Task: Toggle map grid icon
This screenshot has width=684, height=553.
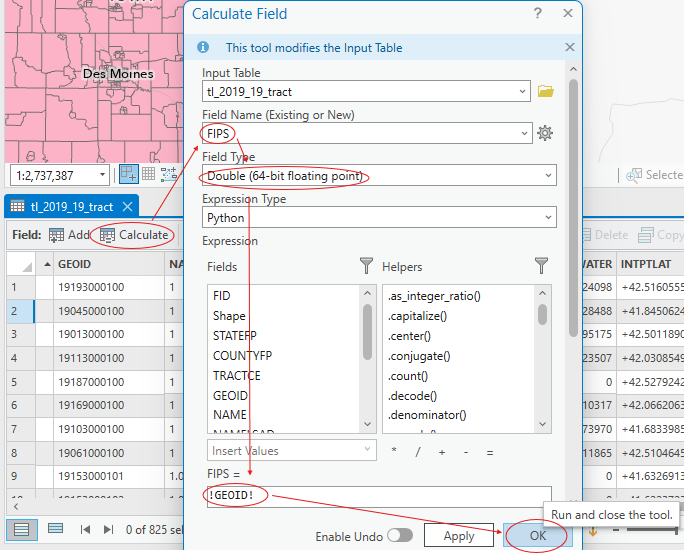Action: click(148, 174)
